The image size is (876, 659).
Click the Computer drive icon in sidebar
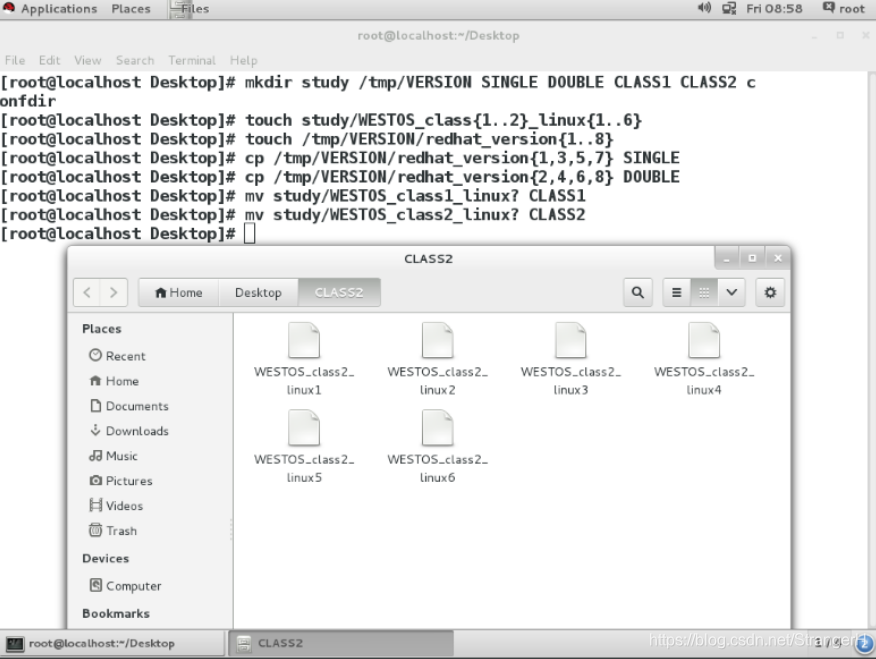(96, 585)
